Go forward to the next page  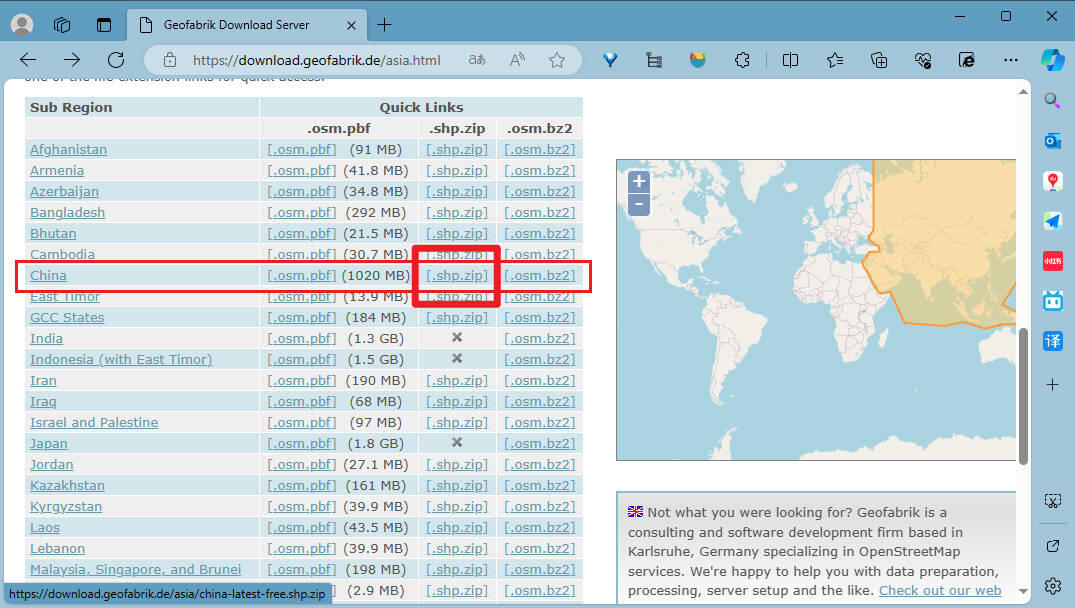click(72, 60)
